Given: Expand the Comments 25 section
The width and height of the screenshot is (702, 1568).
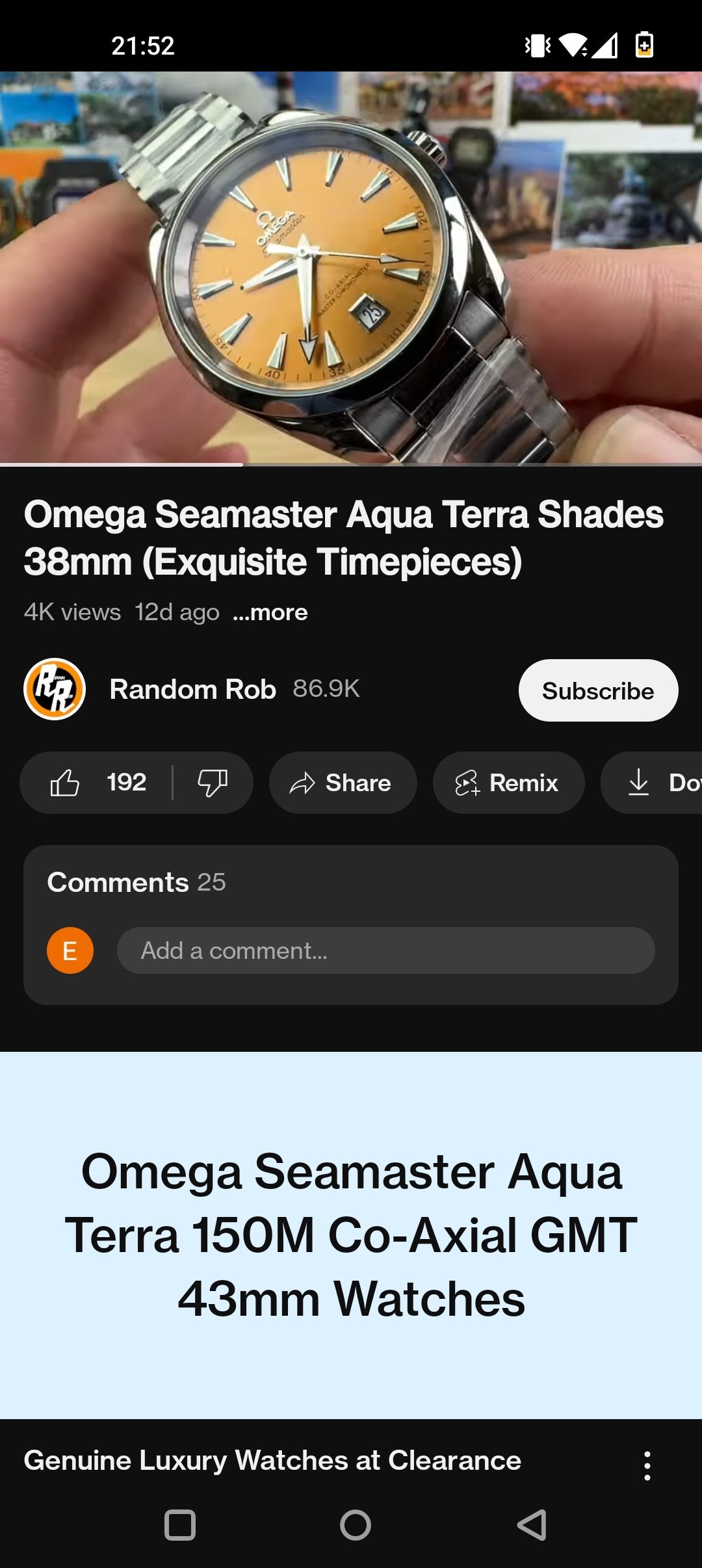Looking at the screenshot, I should [136, 882].
